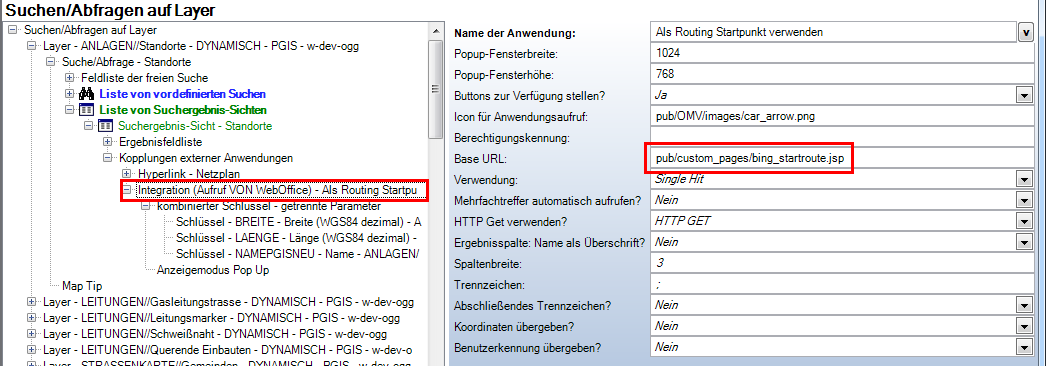Click Name der Anwendung text field
The height and width of the screenshot is (366, 1046).
tap(833, 31)
